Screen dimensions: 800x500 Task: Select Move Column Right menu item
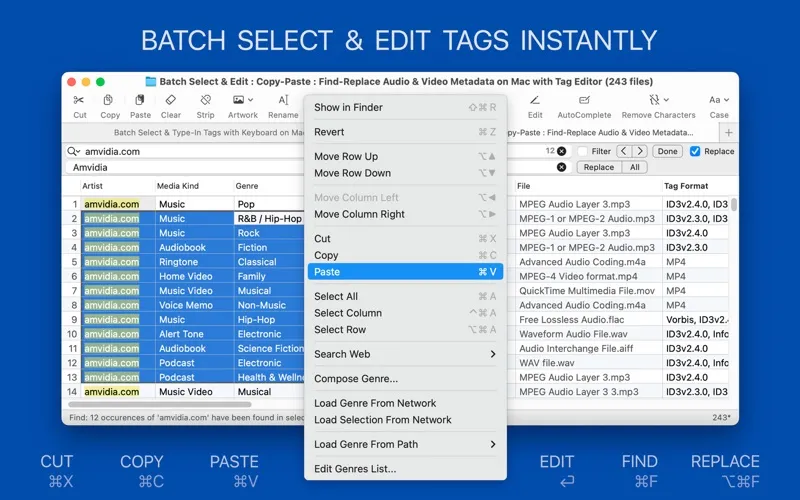pyautogui.click(x=405, y=214)
